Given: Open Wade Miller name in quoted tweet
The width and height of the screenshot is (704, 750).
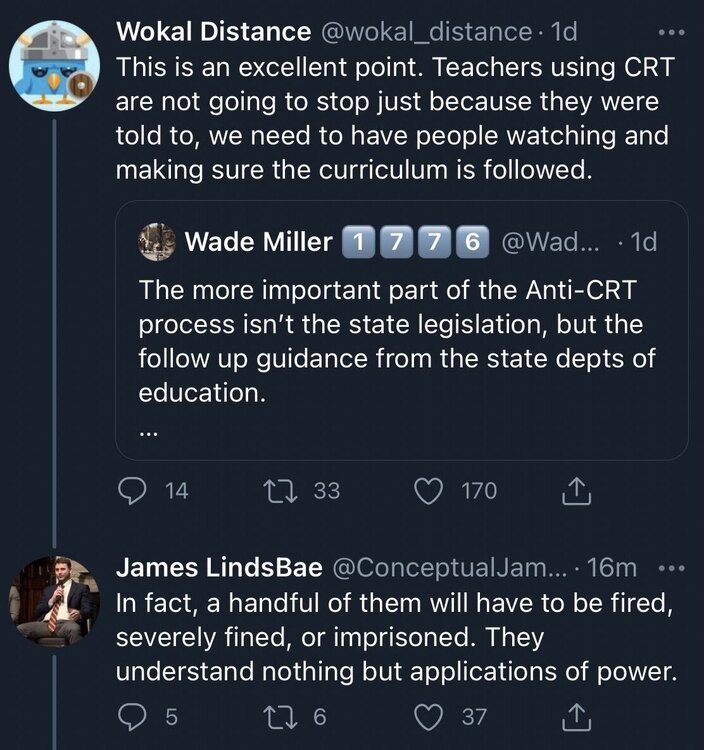Looking at the screenshot, I should tap(259, 241).
